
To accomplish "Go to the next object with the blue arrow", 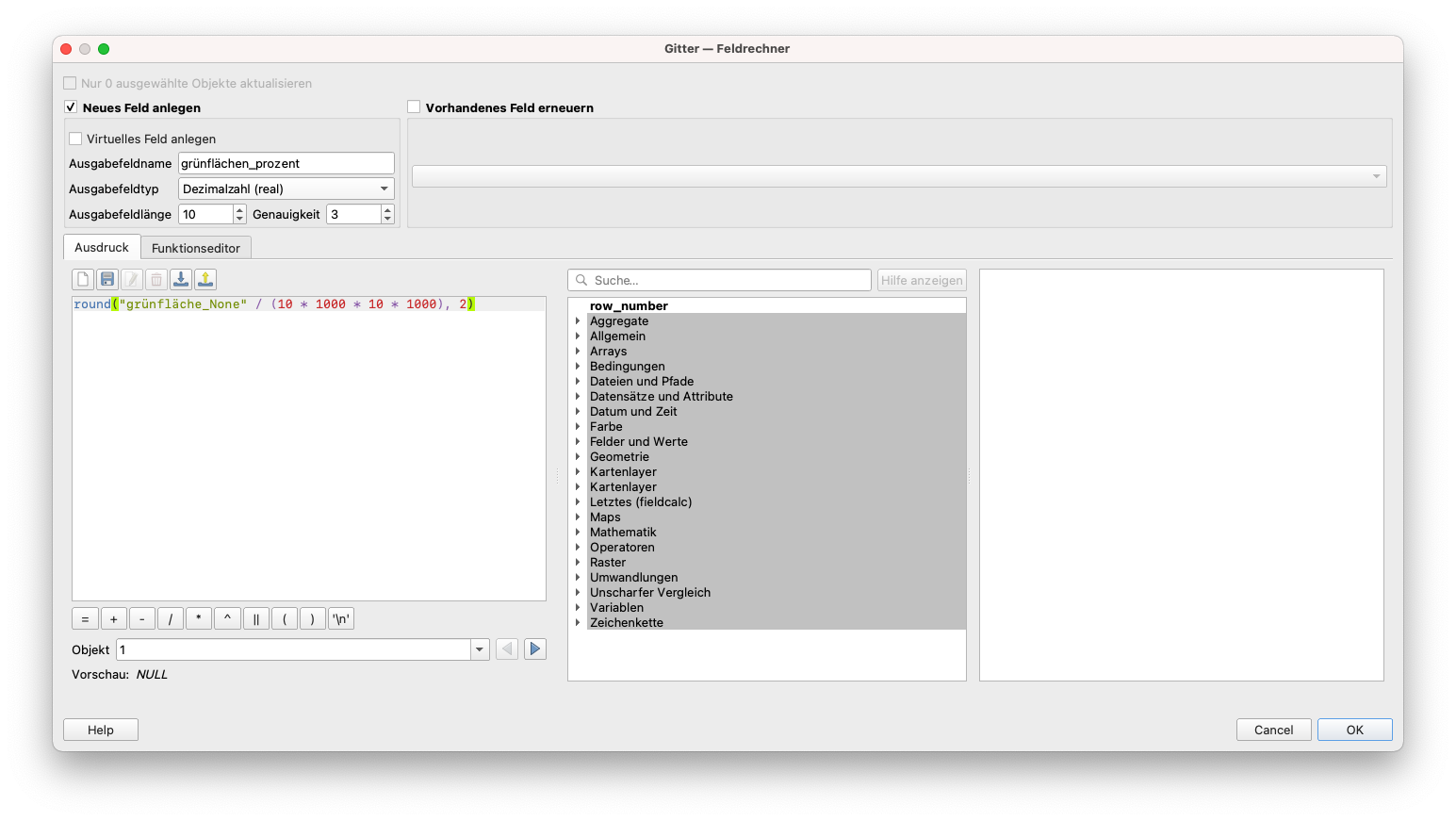I will [x=535, y=649].
